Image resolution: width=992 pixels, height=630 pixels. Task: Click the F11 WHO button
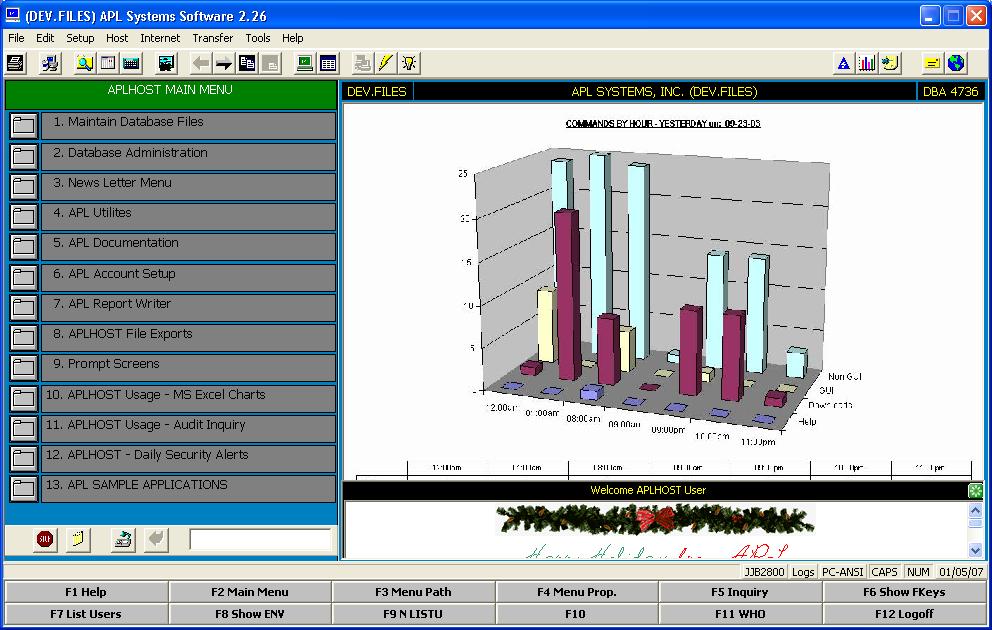click(740, 614)
